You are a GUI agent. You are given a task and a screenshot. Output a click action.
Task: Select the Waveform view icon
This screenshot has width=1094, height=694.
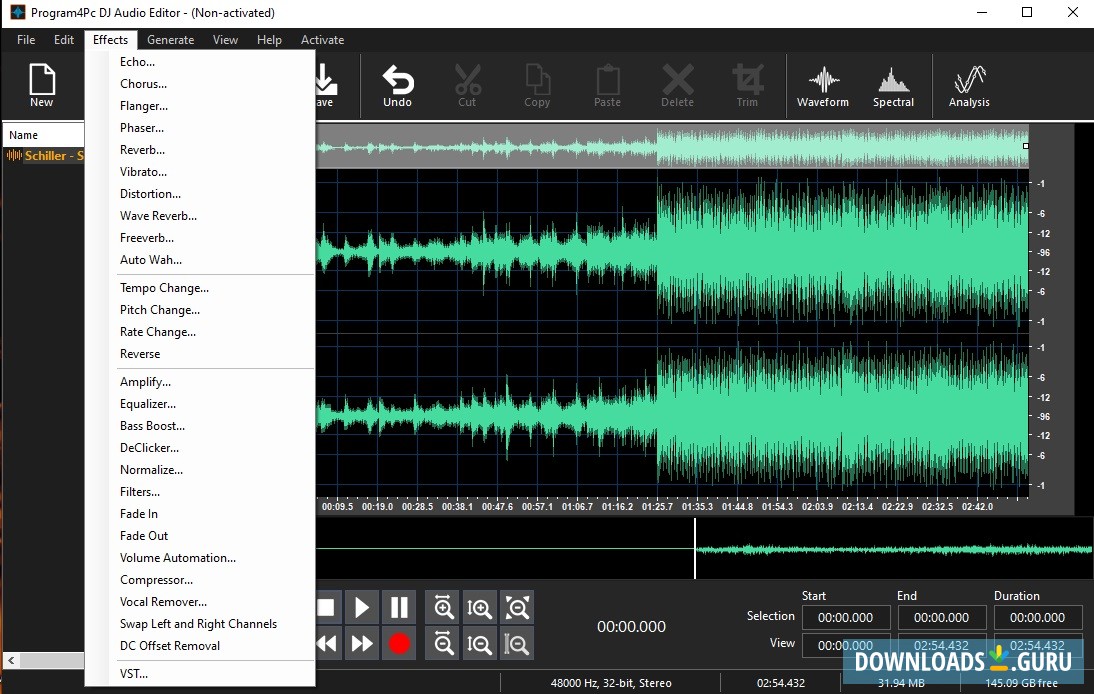822,85
